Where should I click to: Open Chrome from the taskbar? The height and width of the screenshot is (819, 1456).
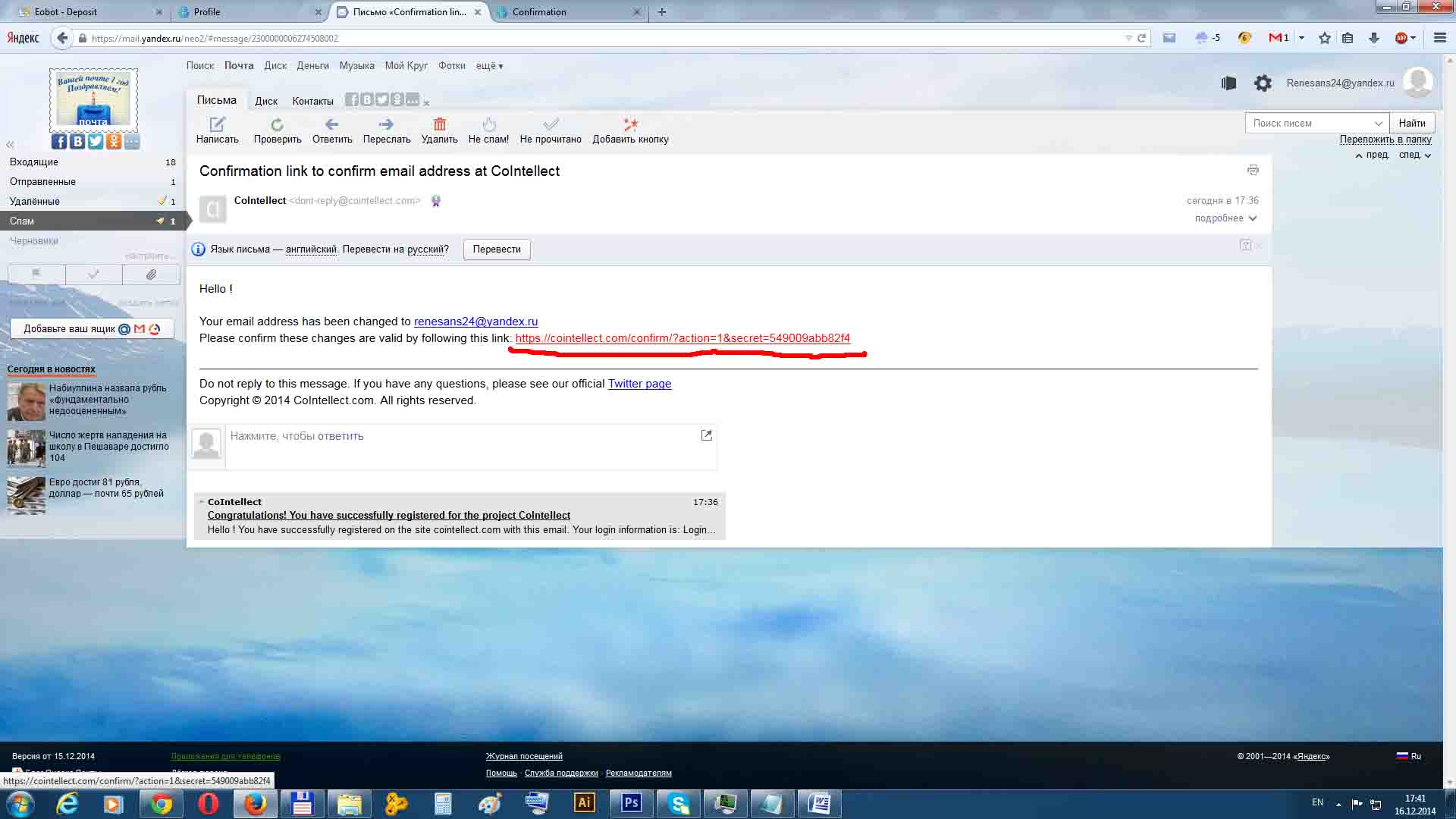coord(161,803)
